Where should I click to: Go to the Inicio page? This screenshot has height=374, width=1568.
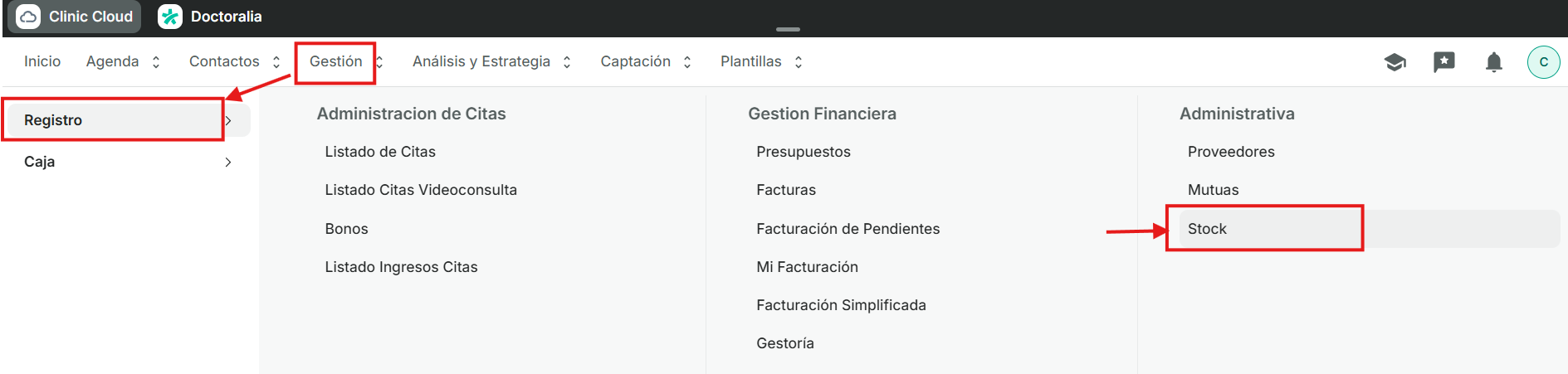coord(42,62)
